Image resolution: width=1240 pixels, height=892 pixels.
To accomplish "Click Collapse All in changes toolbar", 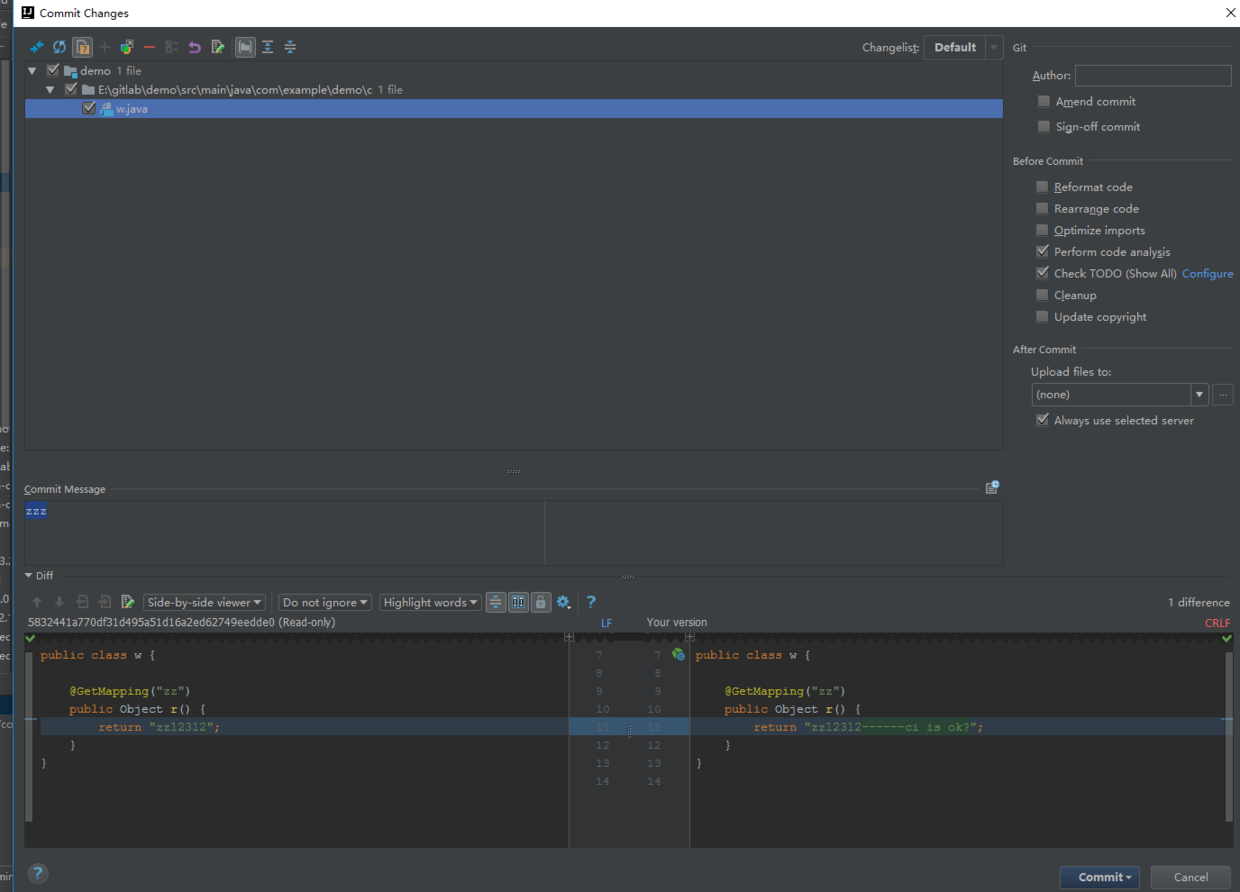I will tap(290, 47).
